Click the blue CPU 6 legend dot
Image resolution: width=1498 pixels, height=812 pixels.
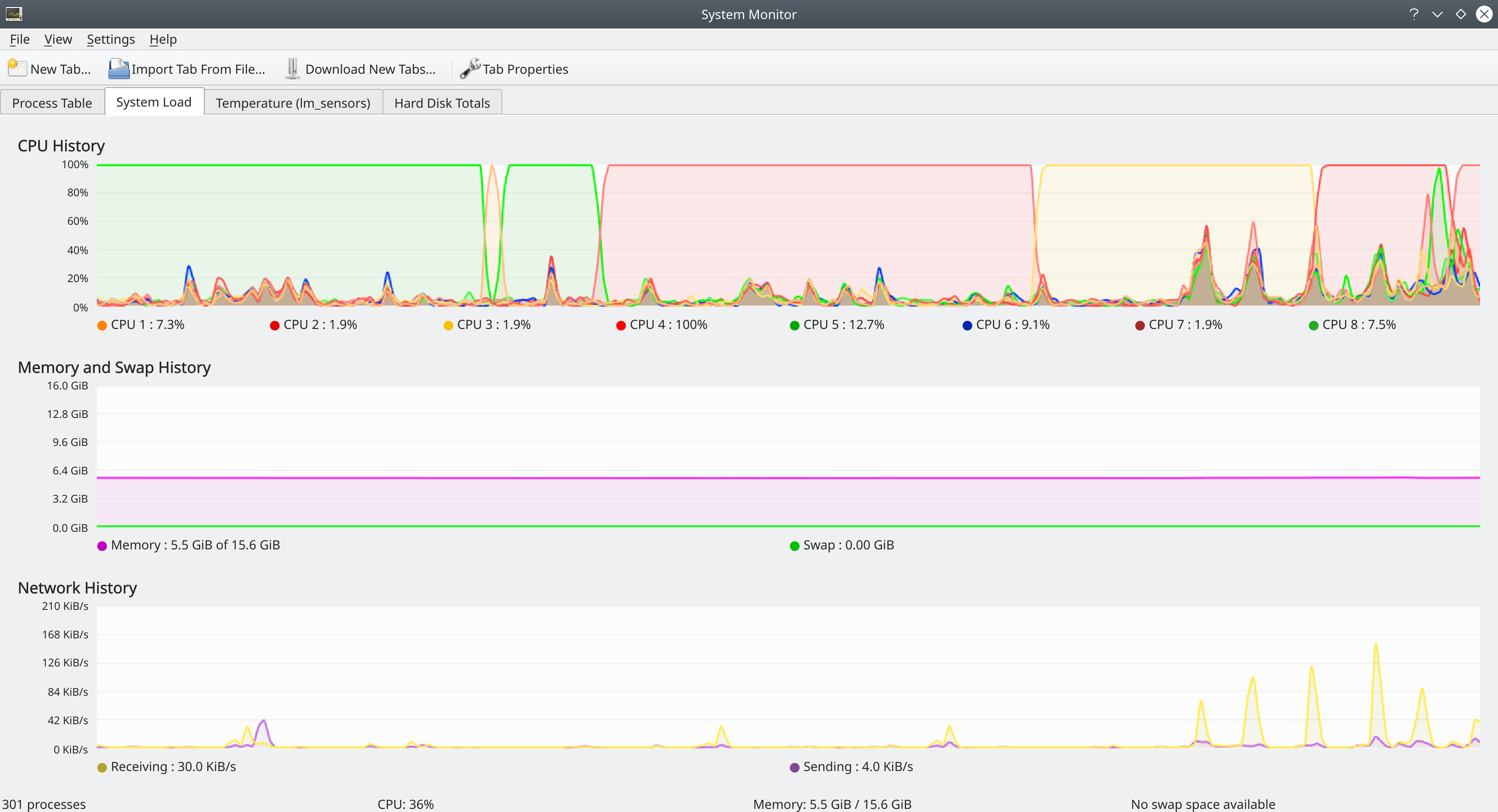coord(967,326)
